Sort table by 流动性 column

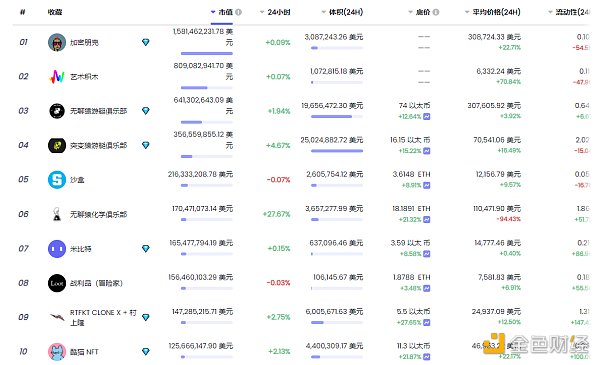tap(569, 12)
